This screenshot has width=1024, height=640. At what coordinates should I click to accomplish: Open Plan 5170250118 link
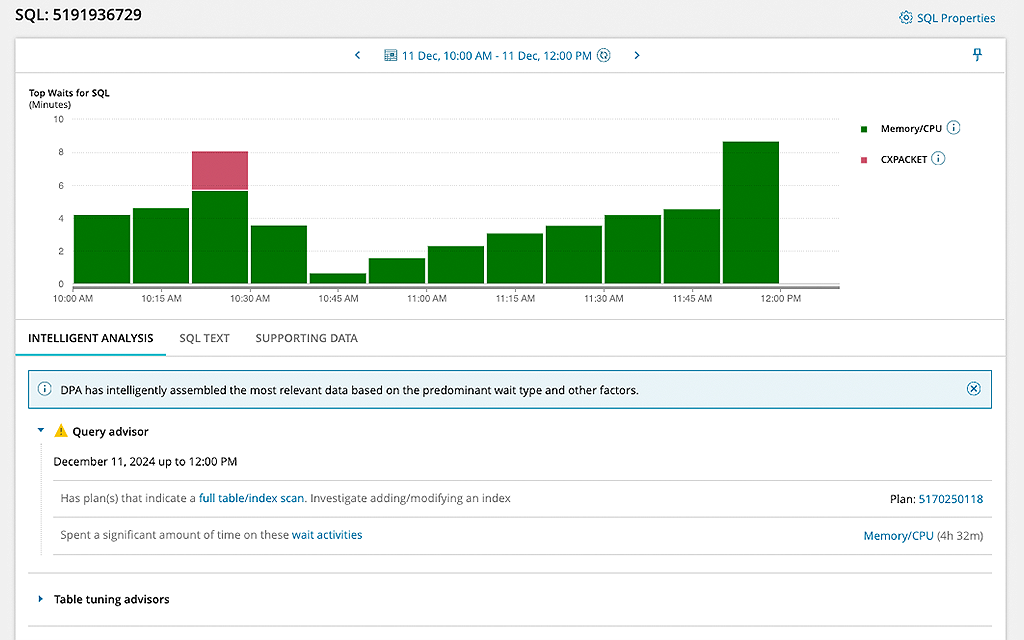[x=950, y=499]
